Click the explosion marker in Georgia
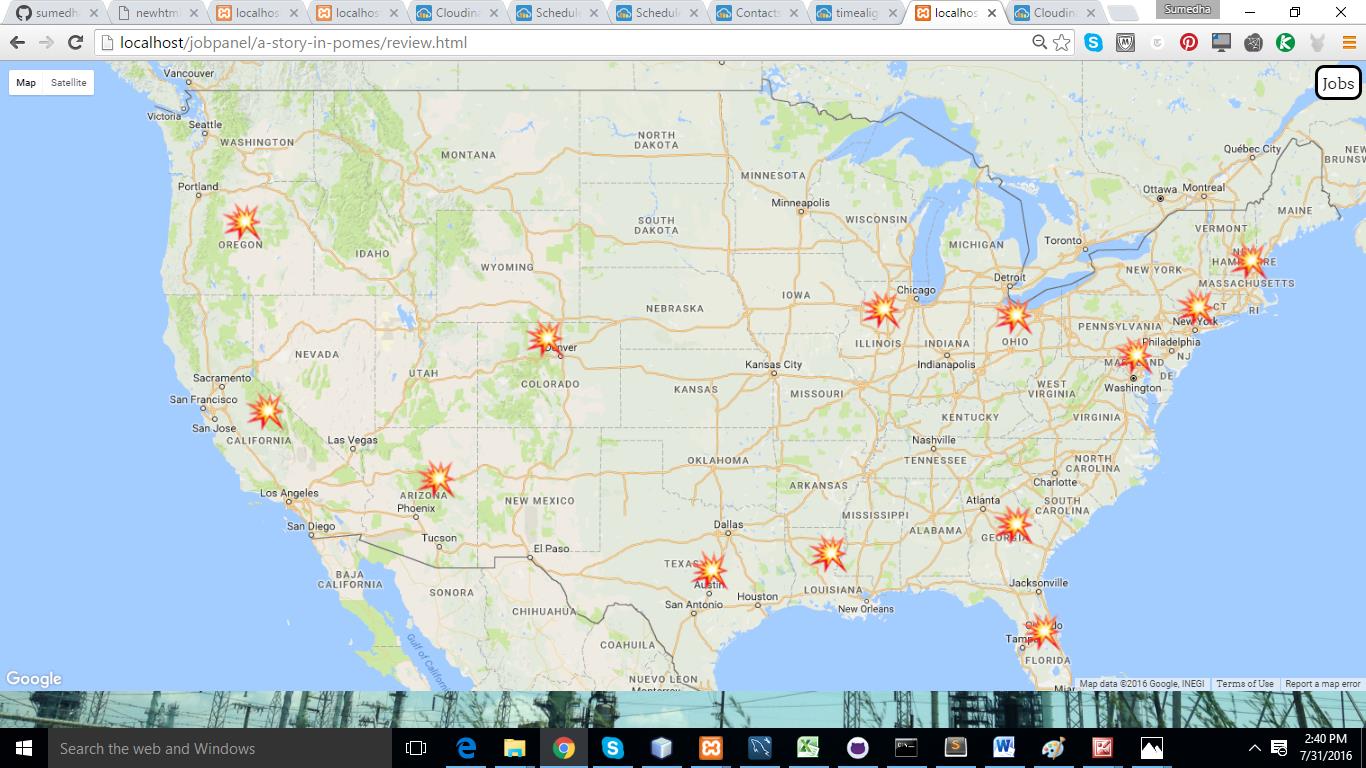 (1014, 524)
